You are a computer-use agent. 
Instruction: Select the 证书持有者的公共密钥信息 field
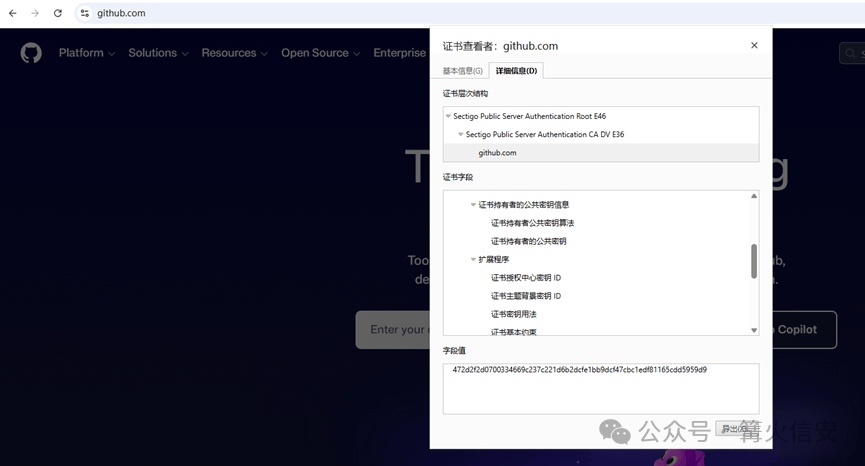pos(524,205)
